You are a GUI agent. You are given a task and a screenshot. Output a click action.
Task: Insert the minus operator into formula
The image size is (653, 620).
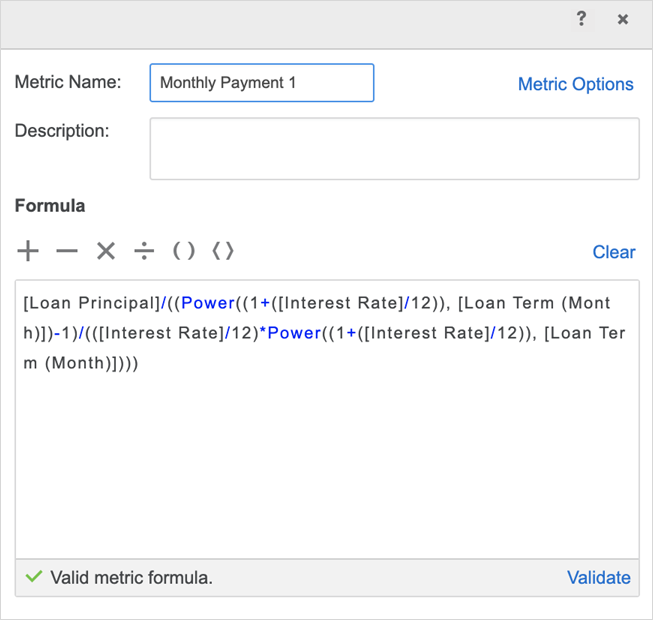click(67, 251)
